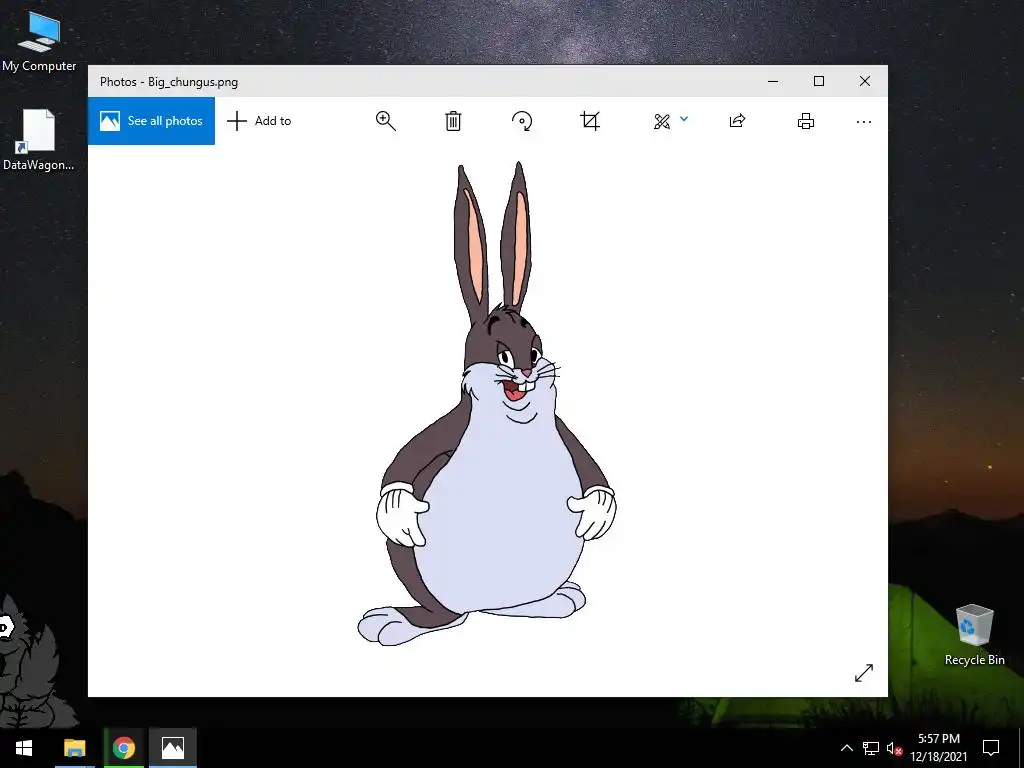Close the Photos window
Image resolution: width=1024 pixels, height=768 pixels.
[x=865, y=82]
